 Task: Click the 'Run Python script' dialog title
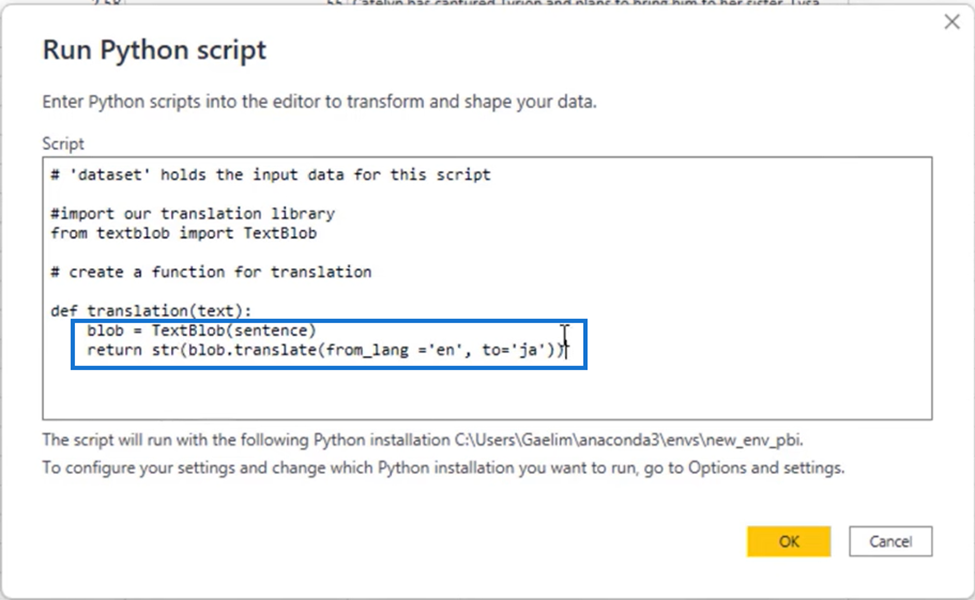click(x=154, y=50)
